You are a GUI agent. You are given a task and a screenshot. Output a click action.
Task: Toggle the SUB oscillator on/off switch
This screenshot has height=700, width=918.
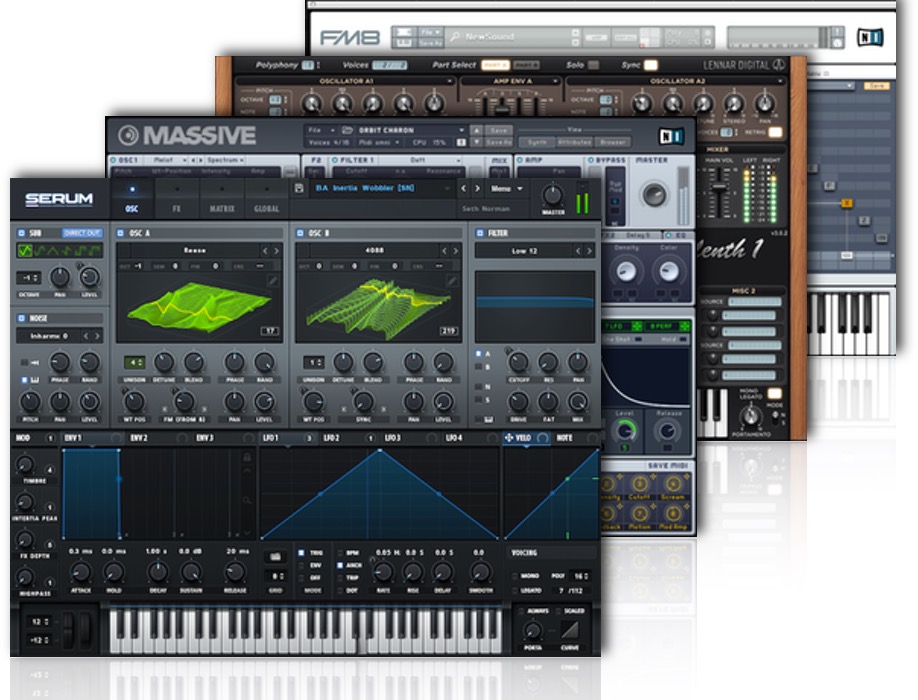tap(22, 232)
